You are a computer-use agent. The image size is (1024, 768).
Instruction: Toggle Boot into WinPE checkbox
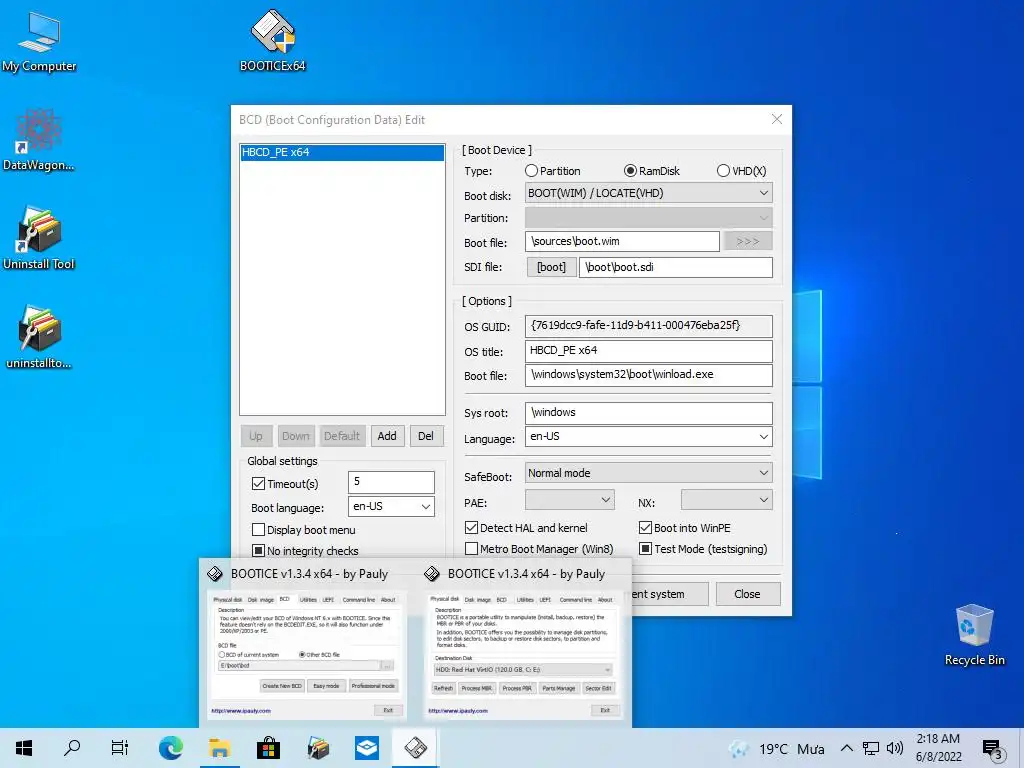pyautogui.click(x=645, y=527)
